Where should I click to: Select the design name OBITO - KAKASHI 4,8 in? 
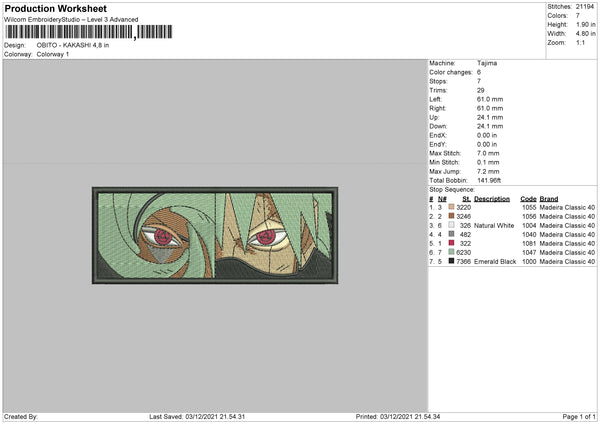[73, 45]
